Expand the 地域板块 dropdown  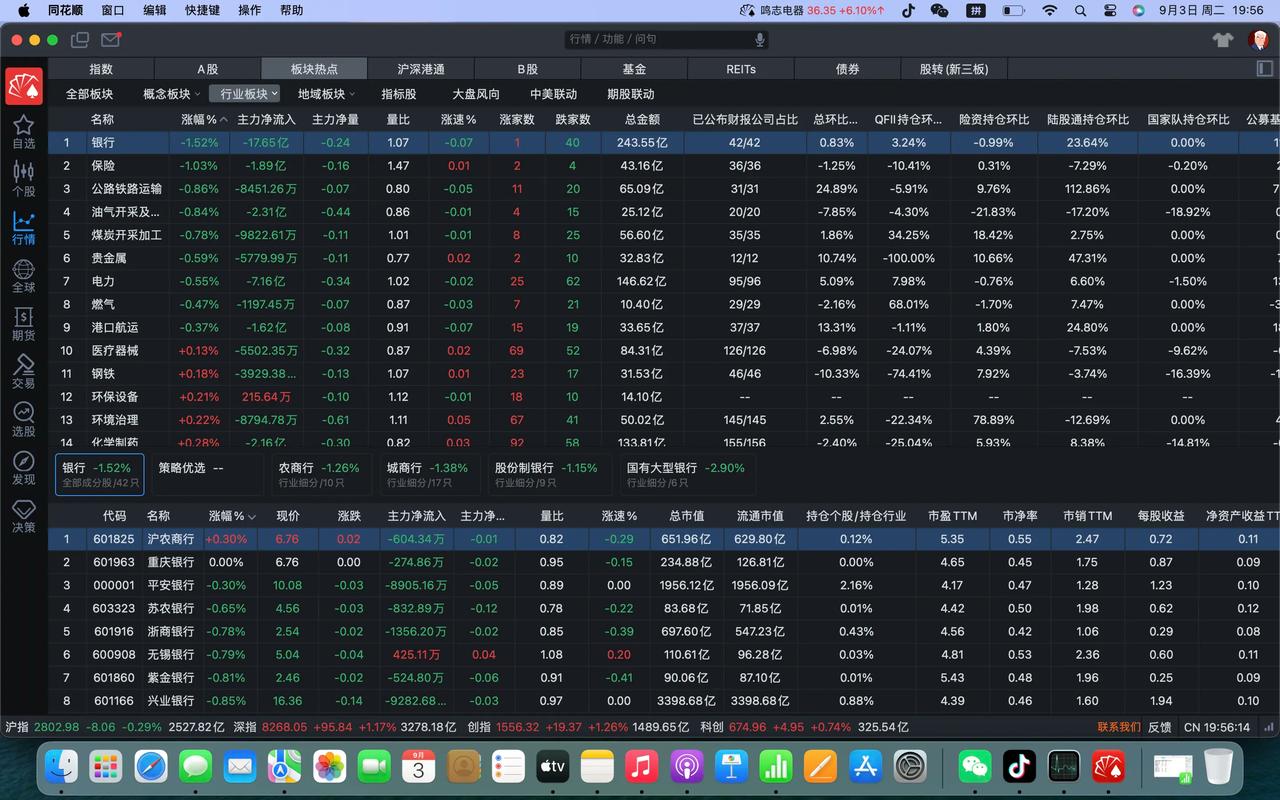[x=322, y=93]
